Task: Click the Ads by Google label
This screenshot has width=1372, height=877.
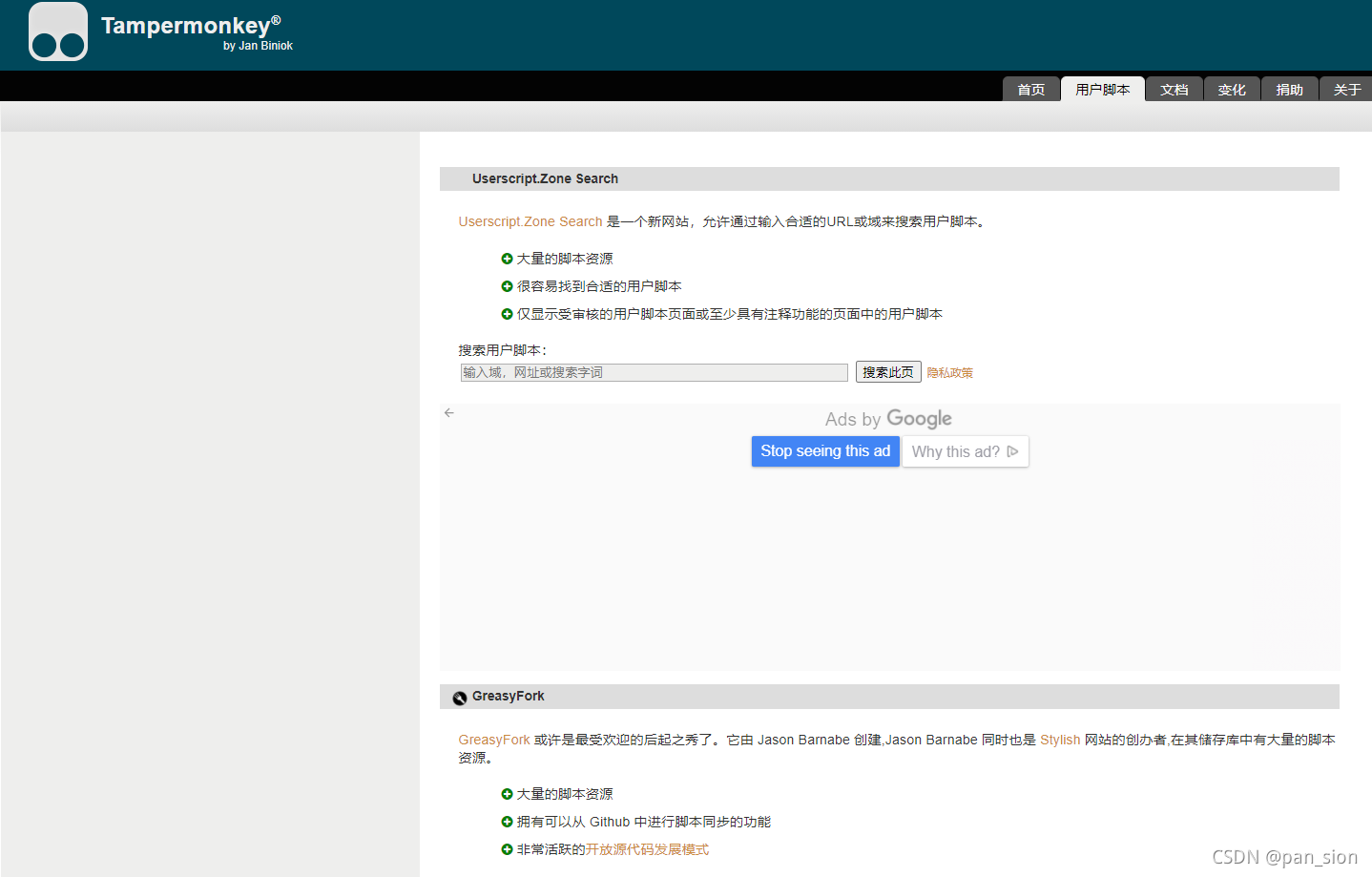Action: (x=888, y=419)
